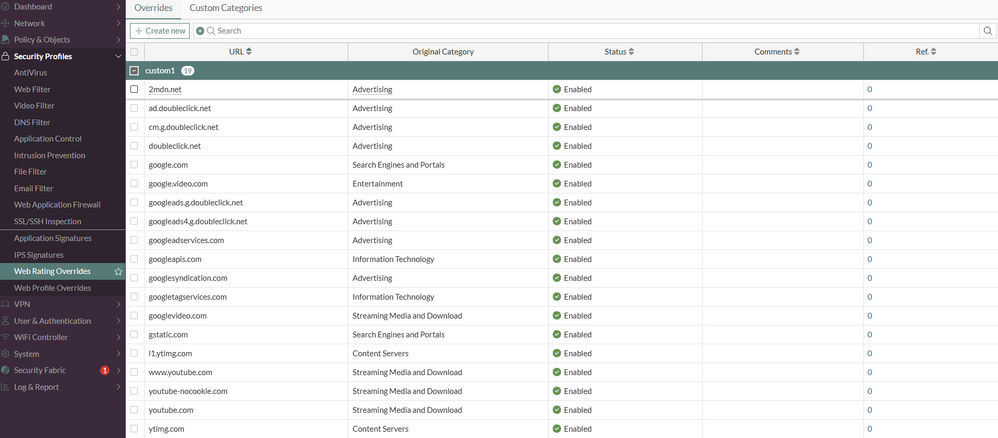Check the box for 2mdn.net row

click(x=134, y=89)
